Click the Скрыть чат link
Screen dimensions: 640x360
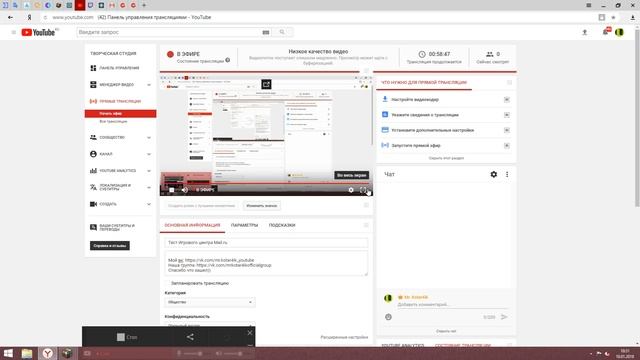[446, 331]
